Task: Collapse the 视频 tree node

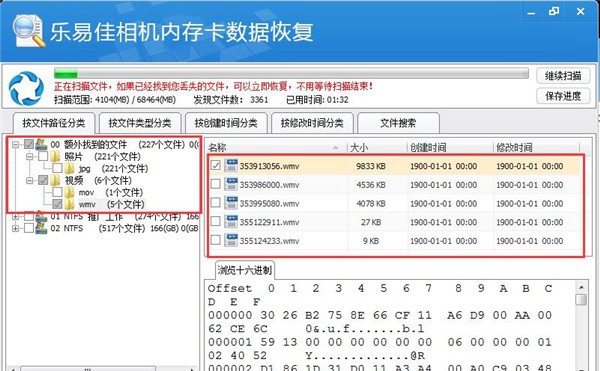Action: coord(29,180)
